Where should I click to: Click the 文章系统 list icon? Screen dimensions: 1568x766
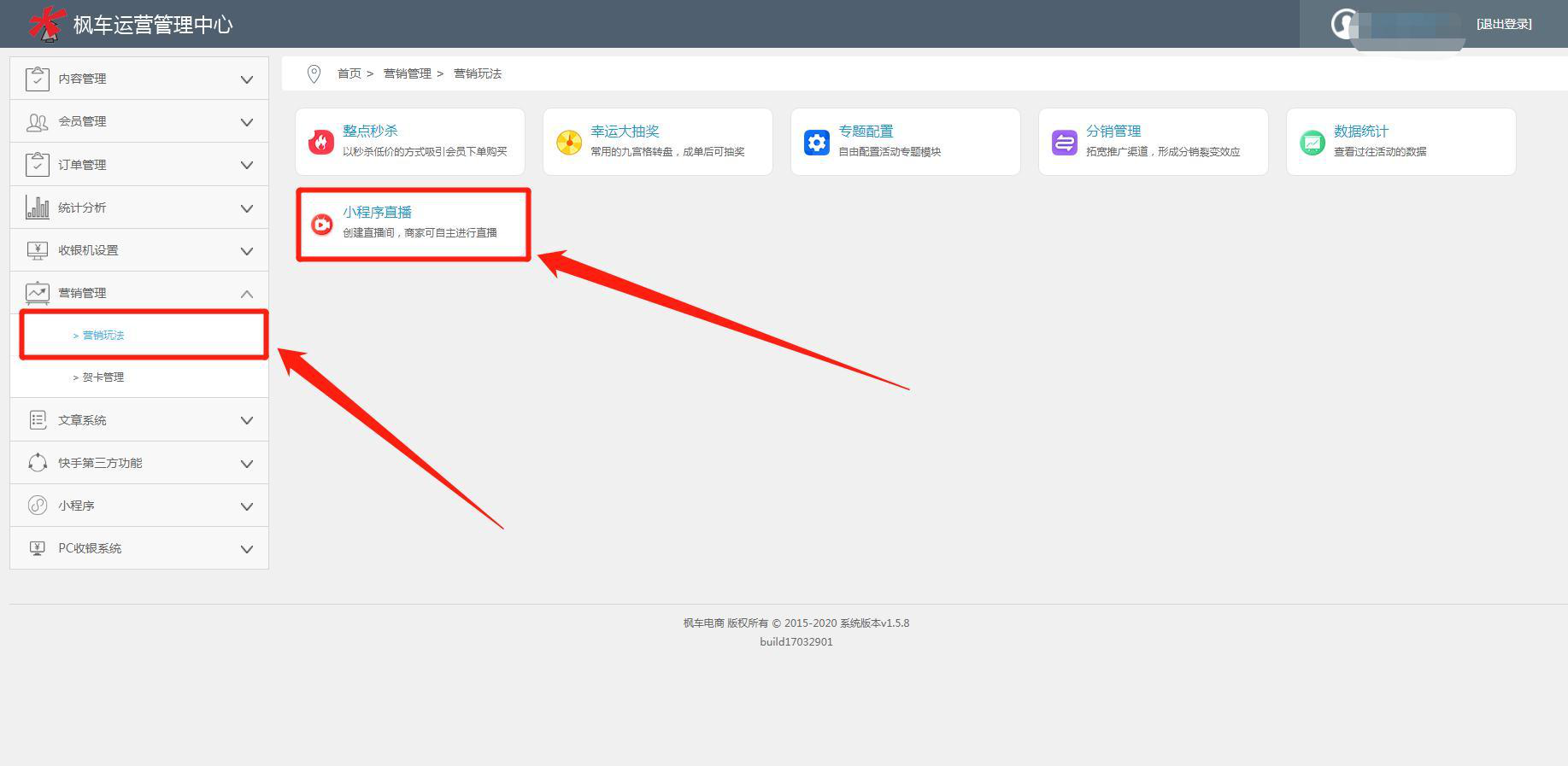pos(38,419)
